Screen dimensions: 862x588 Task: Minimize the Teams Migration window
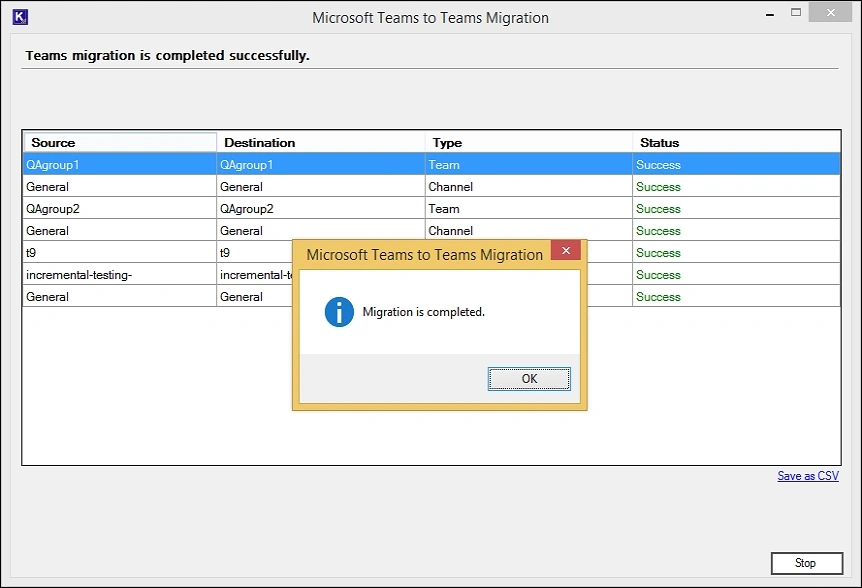point(770,14)
